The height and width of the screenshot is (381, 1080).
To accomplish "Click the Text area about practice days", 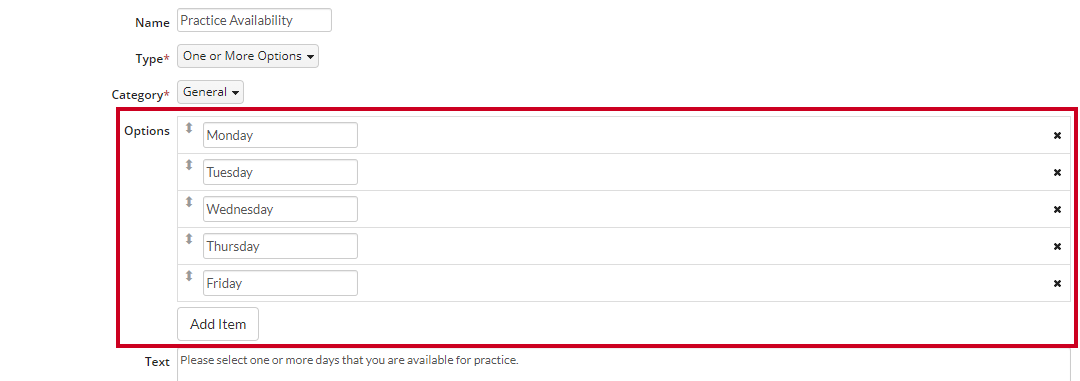I will point(624,365).
